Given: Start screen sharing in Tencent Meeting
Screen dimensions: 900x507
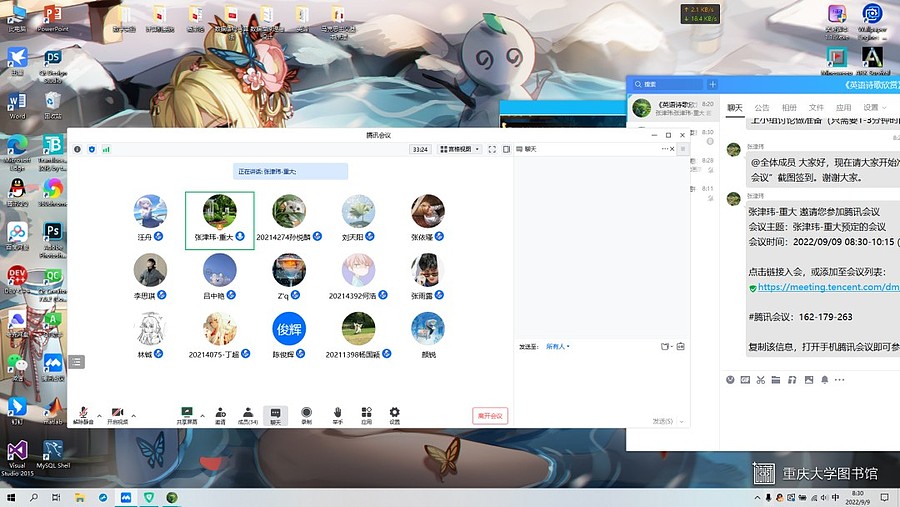Looking at the screenshot, I should tap(187, 415).
